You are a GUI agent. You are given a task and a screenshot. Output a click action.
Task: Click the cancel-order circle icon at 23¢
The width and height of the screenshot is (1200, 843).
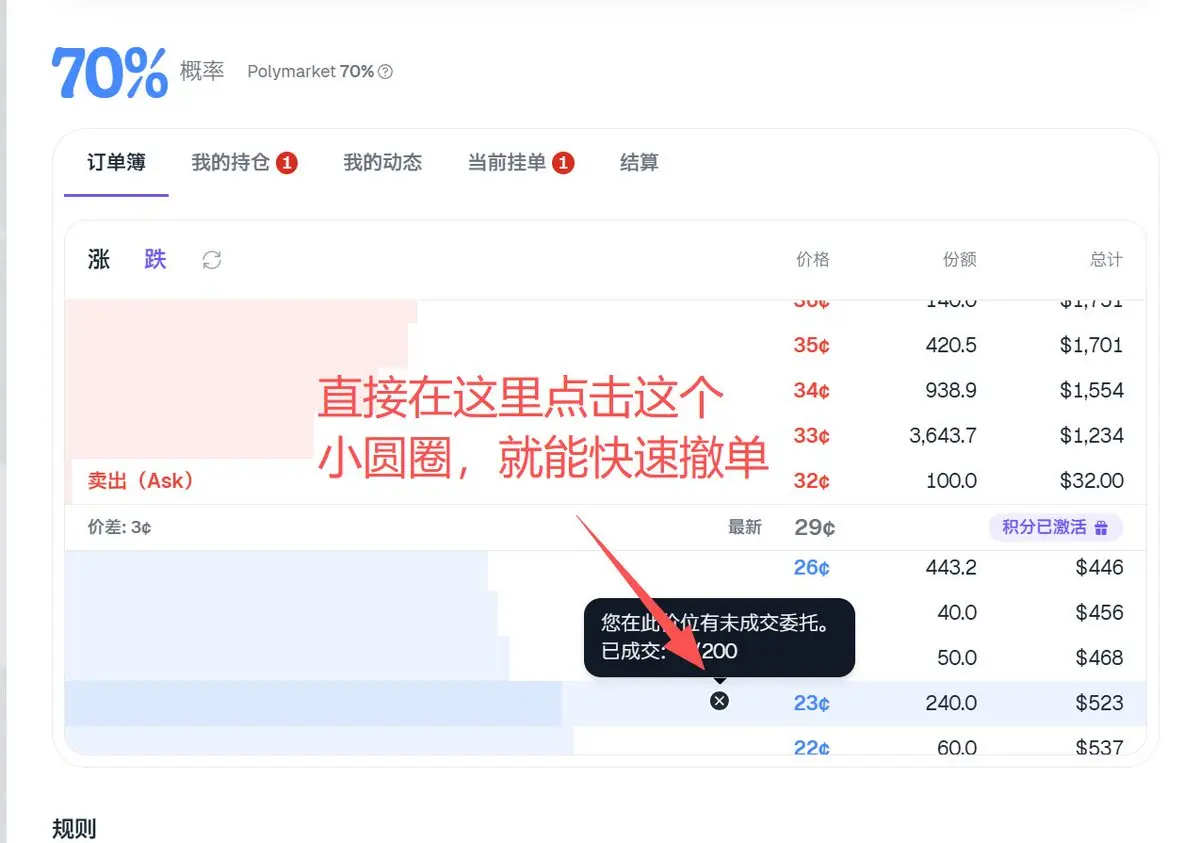click(719, 701)
